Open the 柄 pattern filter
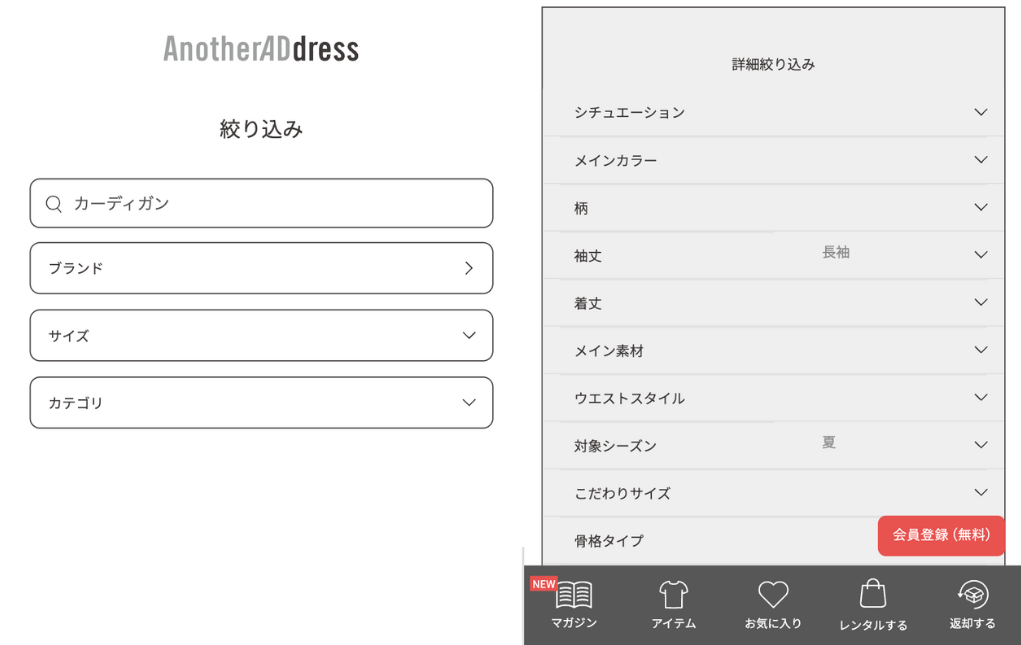The image size is (1021, 645). click(x=980, y=208)
